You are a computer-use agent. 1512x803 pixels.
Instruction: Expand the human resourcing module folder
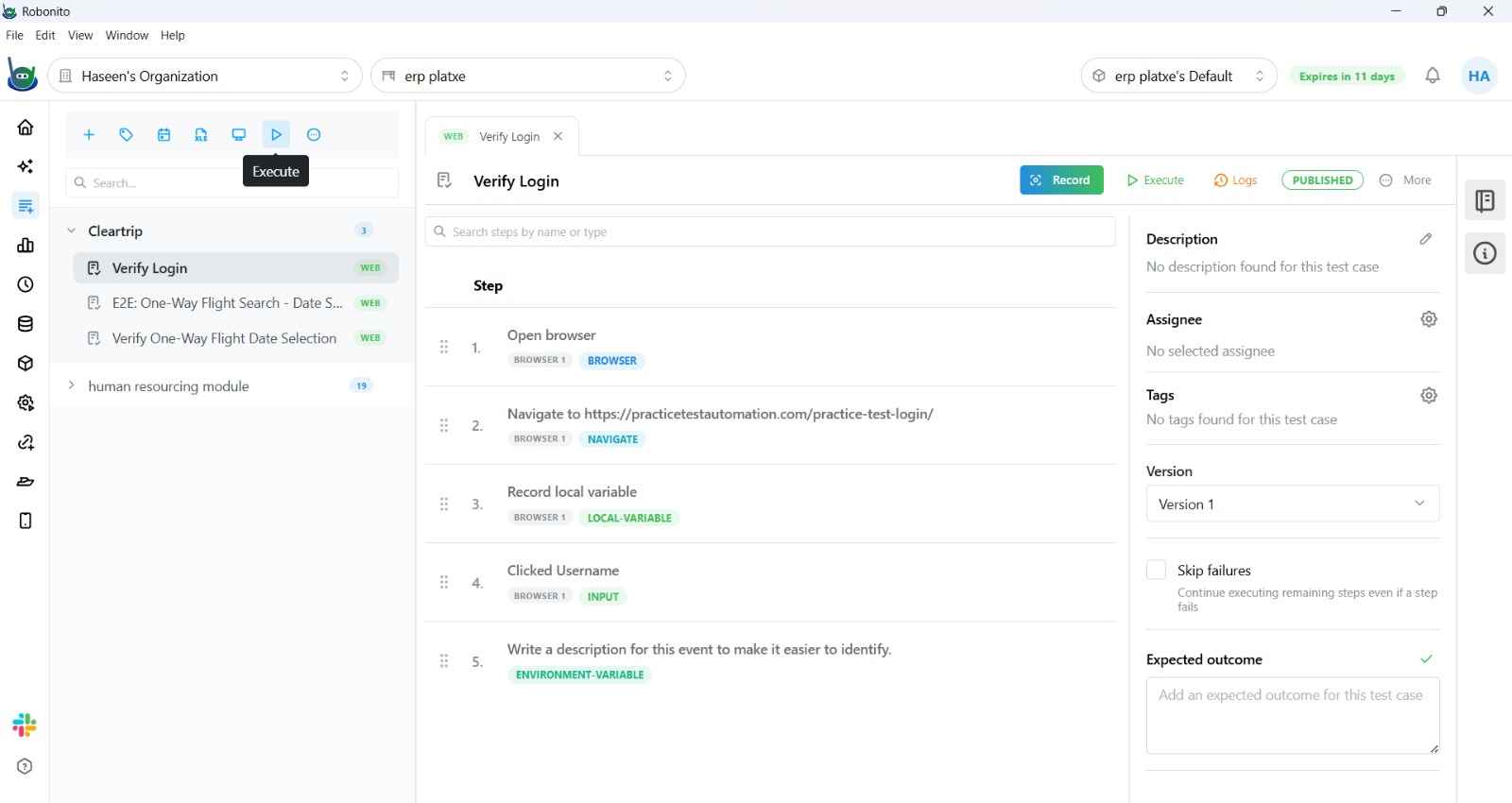click(x=71, y=385)
